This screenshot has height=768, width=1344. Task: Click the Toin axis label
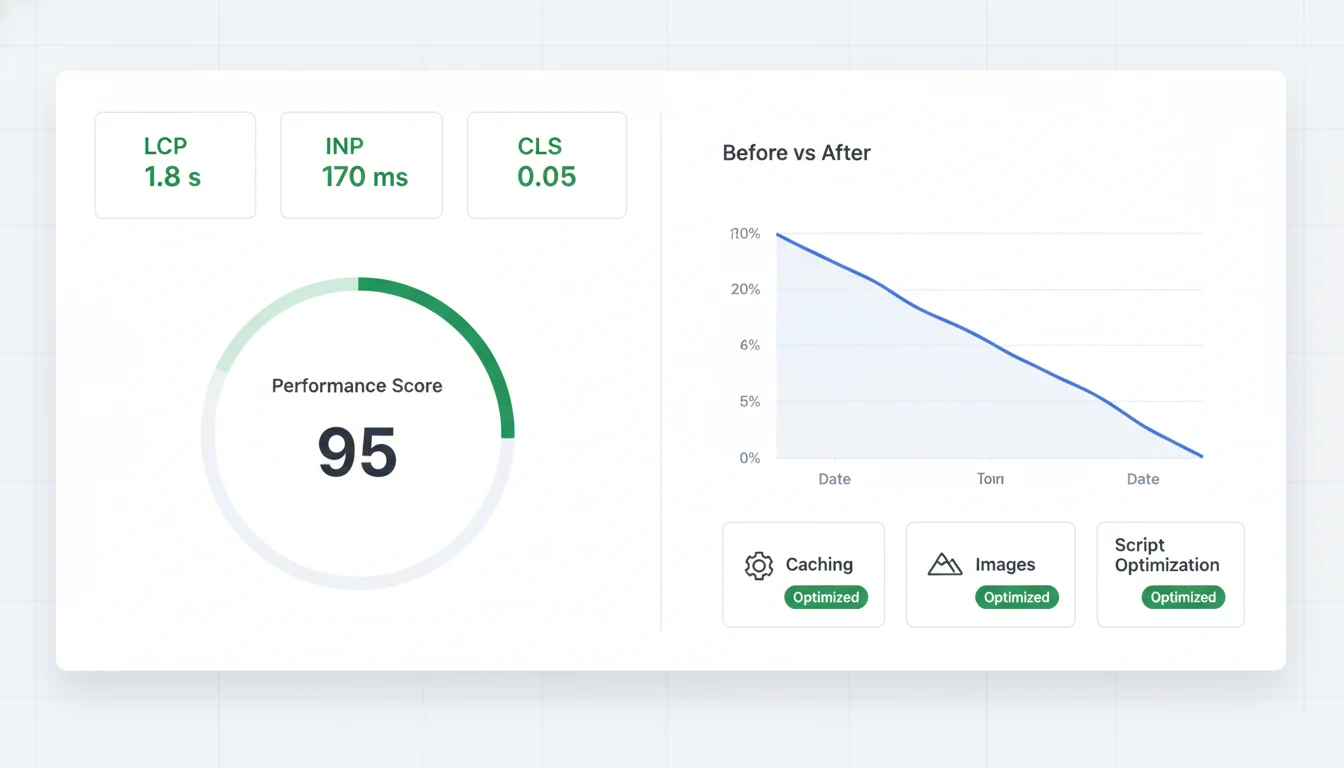pos(990,479)
